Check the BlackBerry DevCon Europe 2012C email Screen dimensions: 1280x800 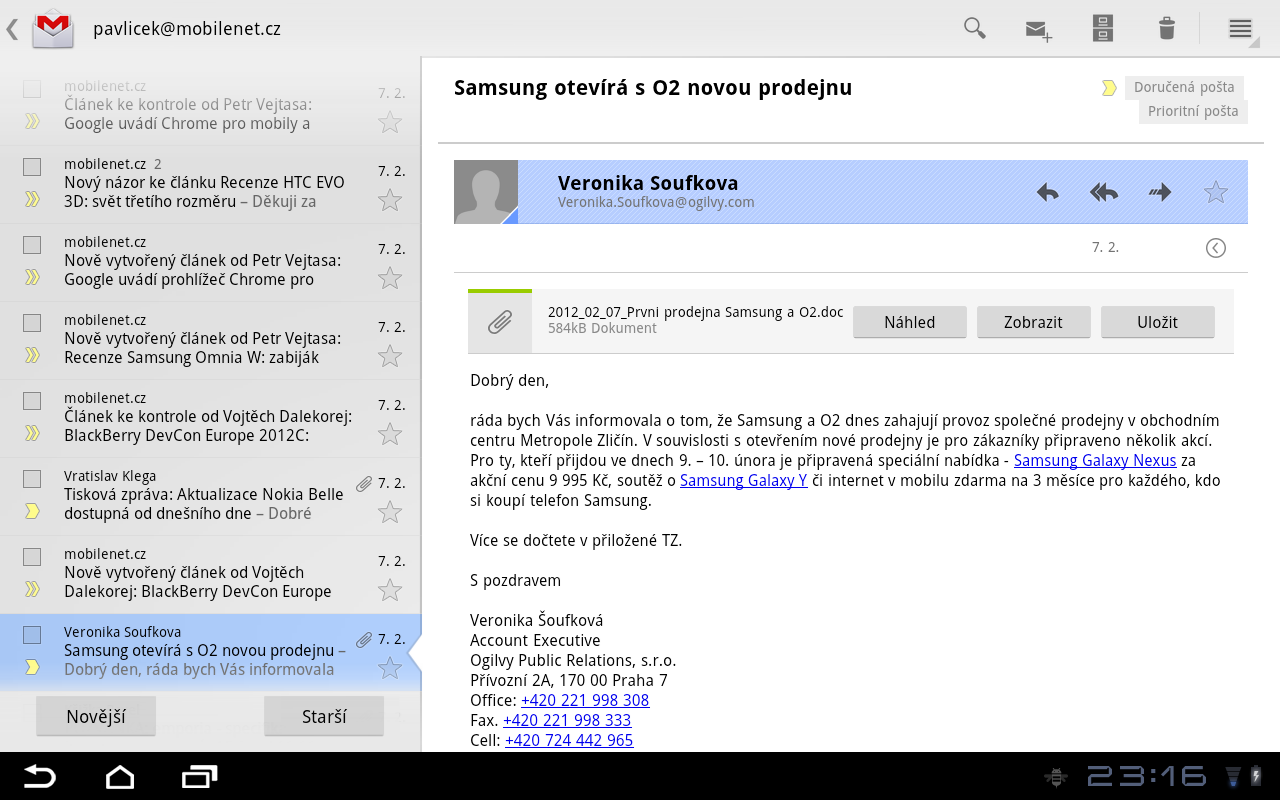(32, 401)
